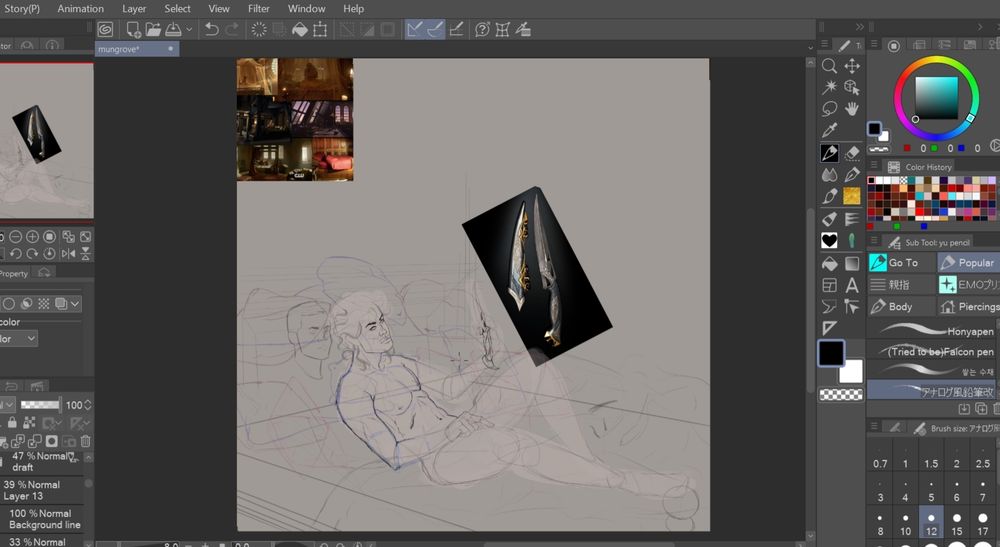Select the Eraser tool
1000x547 pixels.
[852, 153]
